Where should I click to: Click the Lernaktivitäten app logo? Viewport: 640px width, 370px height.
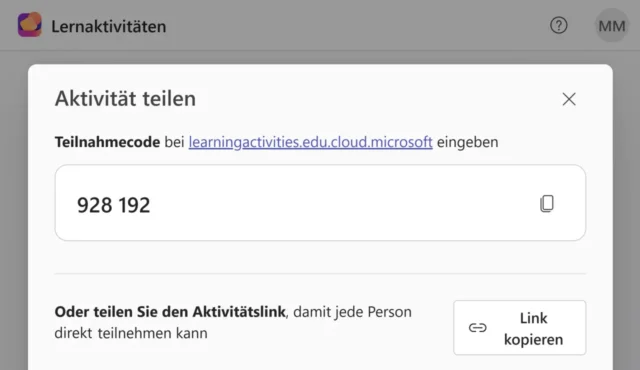[30, 25]
